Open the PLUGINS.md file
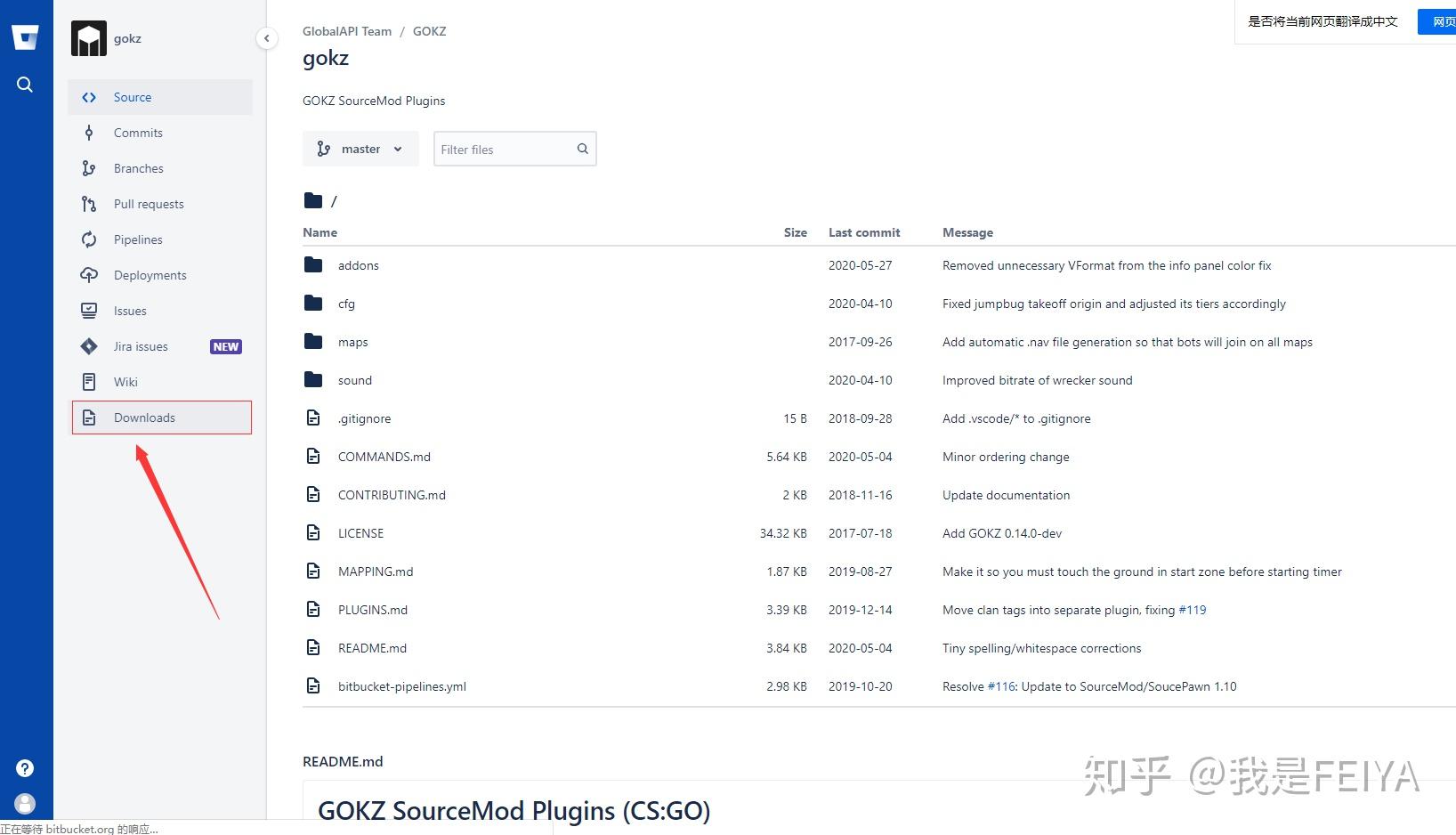The width and height of the screenshot is (1456, 835). (373, 610)
